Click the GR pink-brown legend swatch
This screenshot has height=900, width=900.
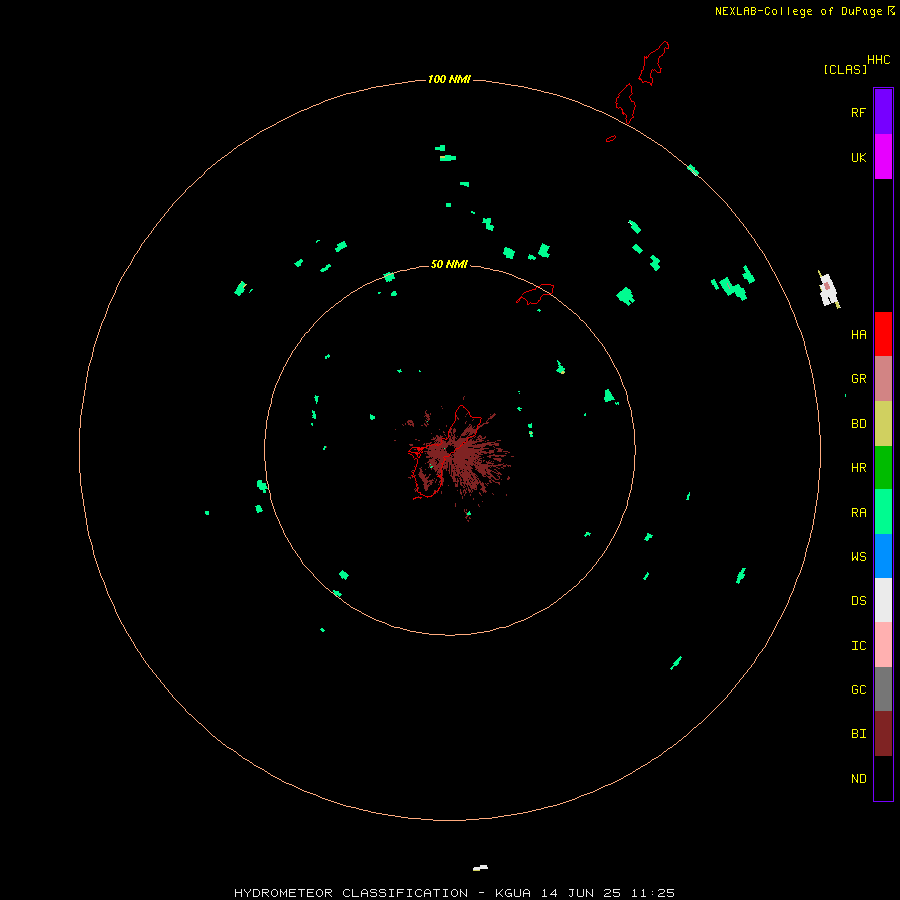click(x=883, y=379)
